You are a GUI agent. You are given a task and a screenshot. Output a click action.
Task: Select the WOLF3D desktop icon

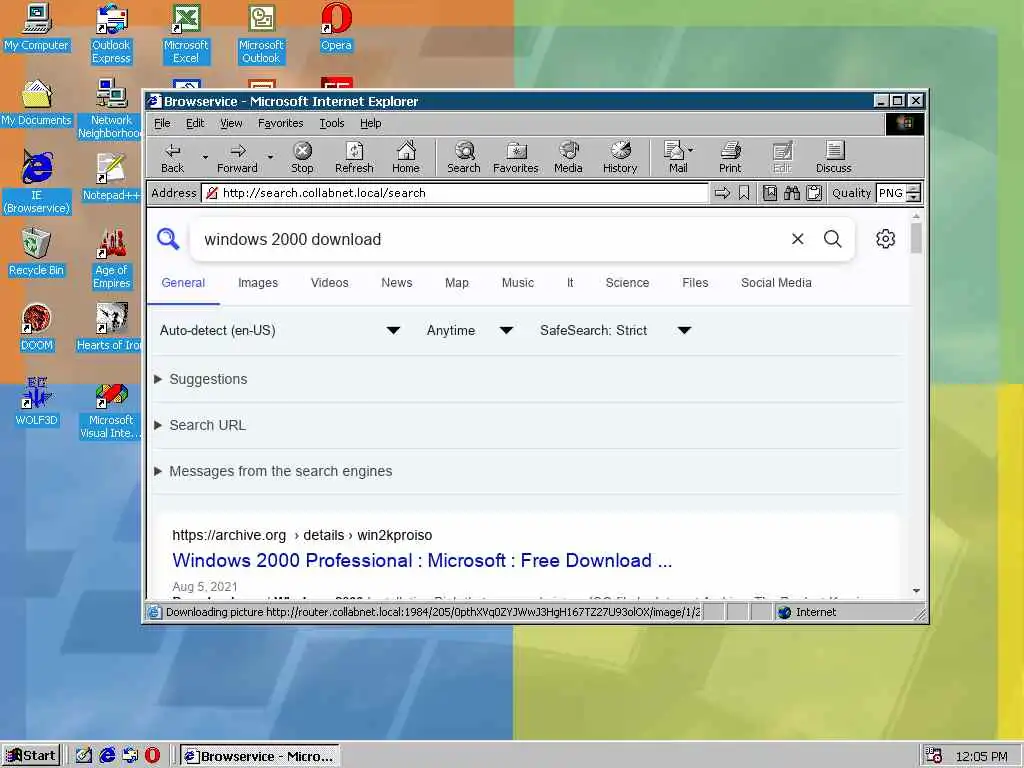(37, 402)
